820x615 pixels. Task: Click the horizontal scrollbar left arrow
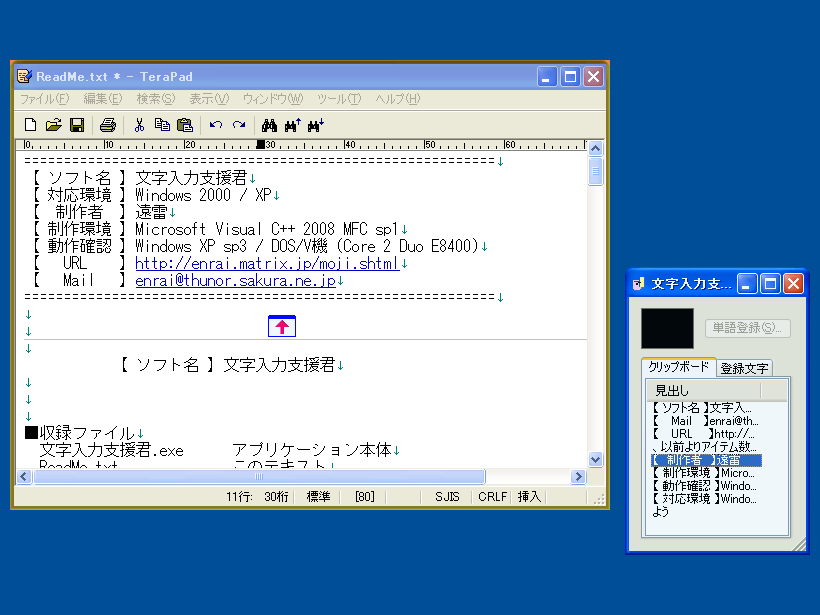(x=24, y=476)
